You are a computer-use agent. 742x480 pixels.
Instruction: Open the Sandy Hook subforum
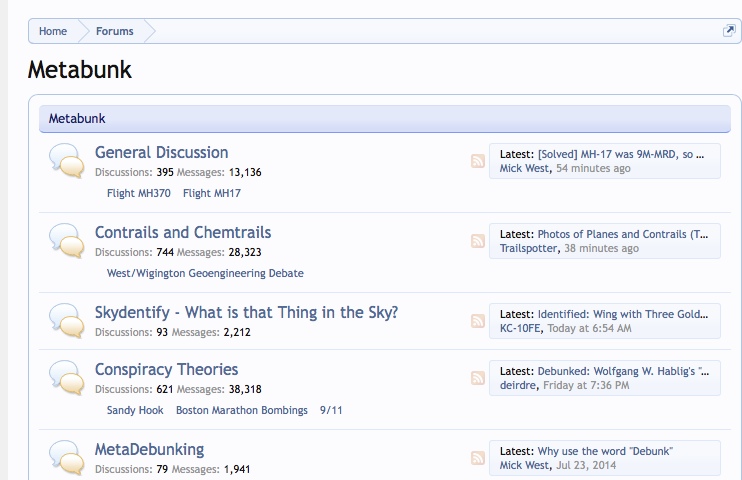pos(135,410)
